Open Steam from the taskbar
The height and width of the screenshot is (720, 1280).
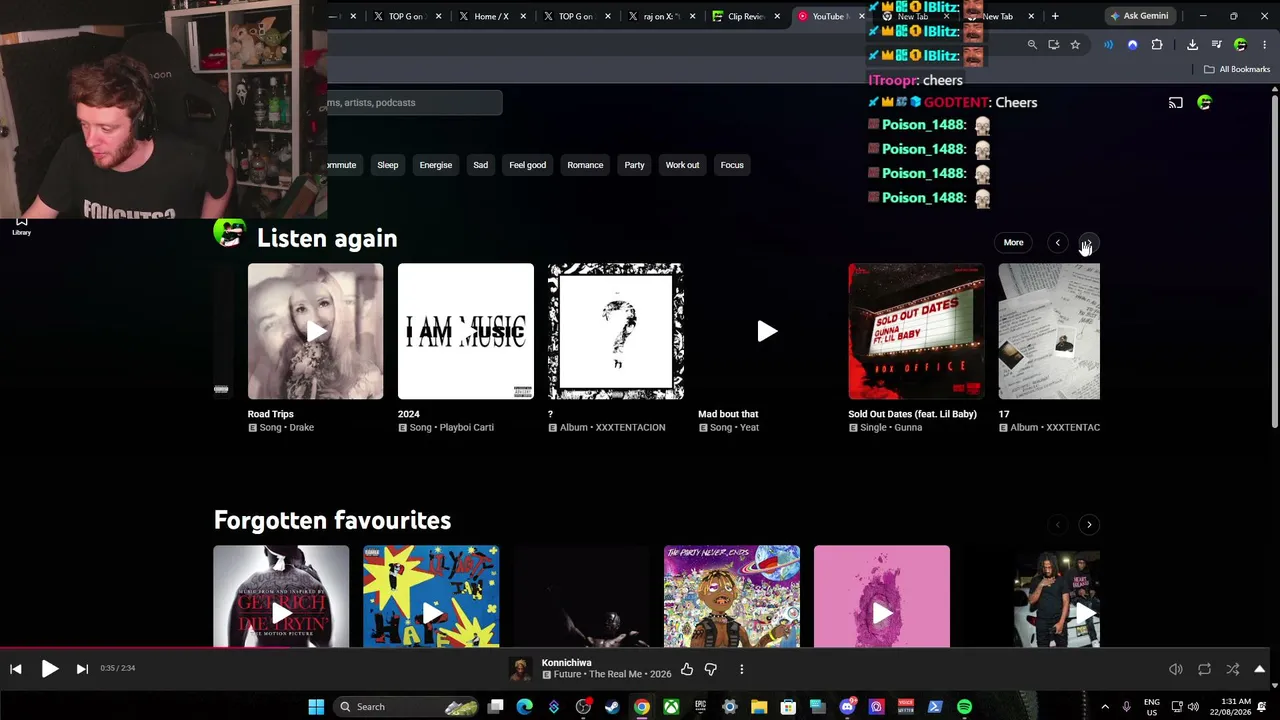click(612, 707)
